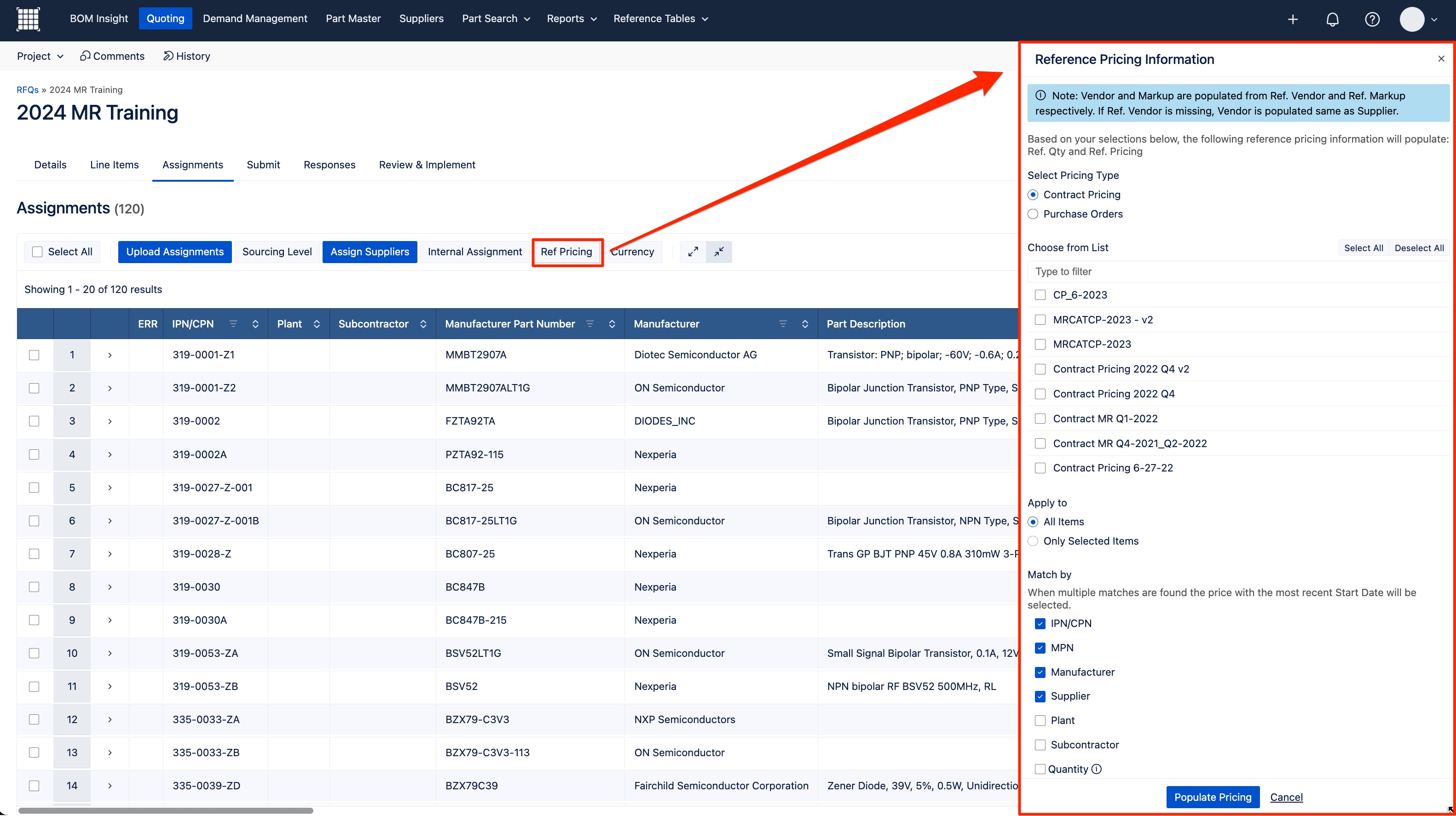The width and height of the screenshot is (1456, 816).
Task: Click the Upload Assignments button
Action: 175,252
